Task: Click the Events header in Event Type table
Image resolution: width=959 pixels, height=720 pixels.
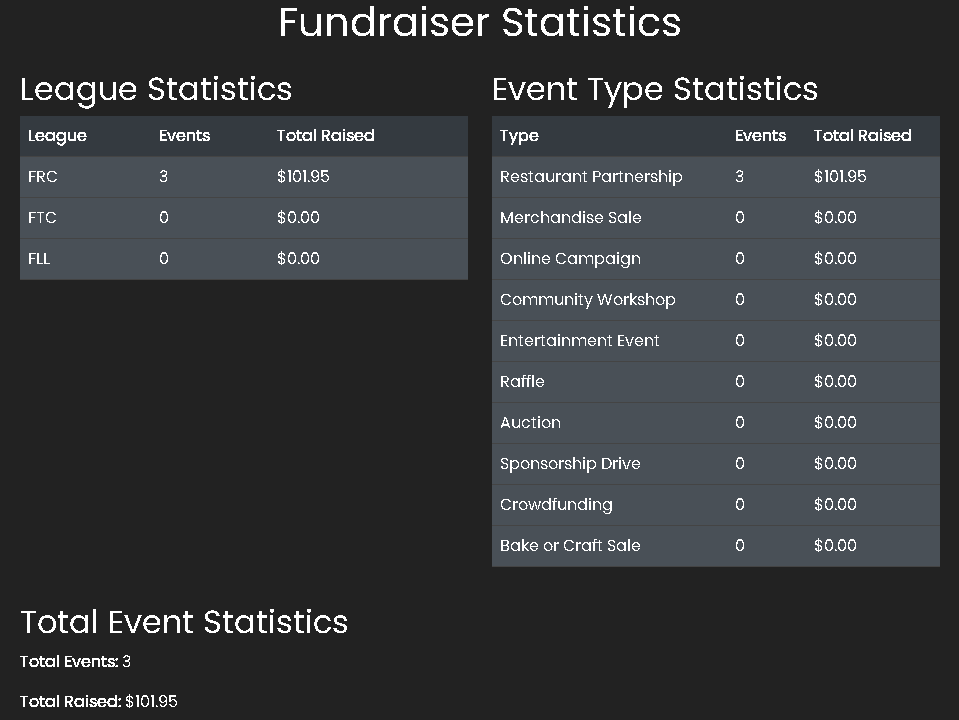Action: tap(760, 136)
